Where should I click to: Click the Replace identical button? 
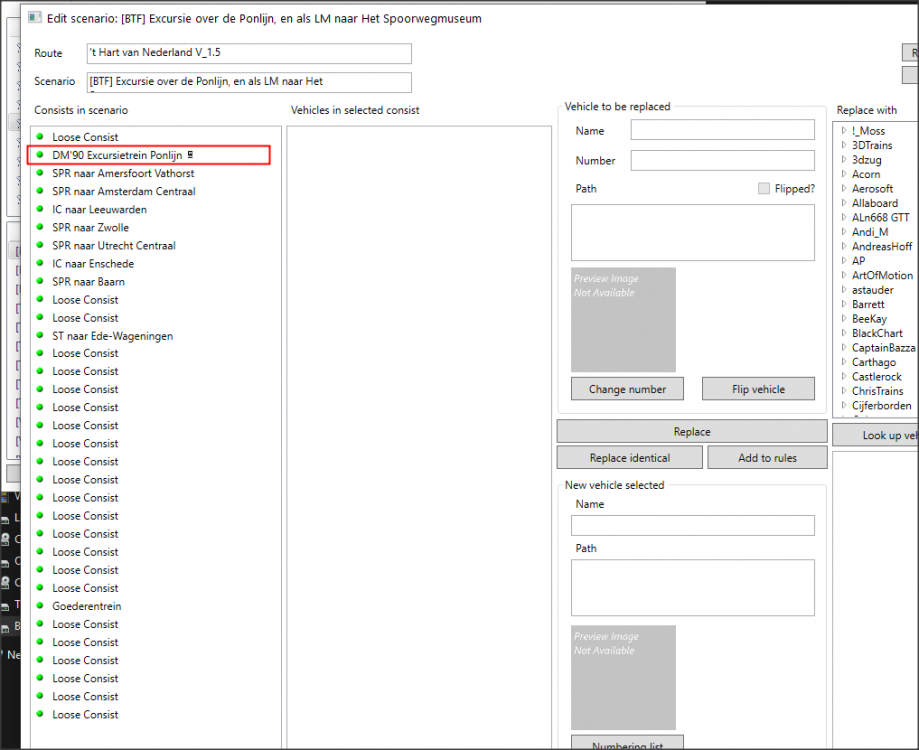click(629, 458)
